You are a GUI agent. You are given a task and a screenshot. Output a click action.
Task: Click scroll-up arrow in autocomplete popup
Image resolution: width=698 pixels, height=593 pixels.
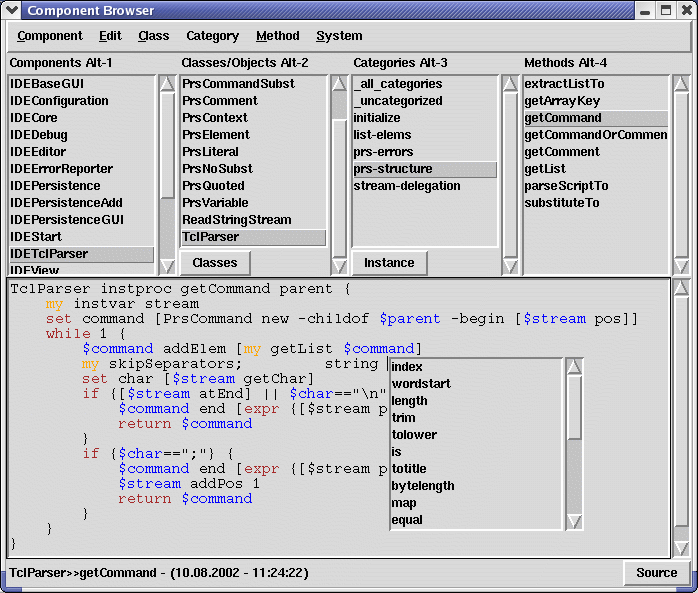click(574, 367)
